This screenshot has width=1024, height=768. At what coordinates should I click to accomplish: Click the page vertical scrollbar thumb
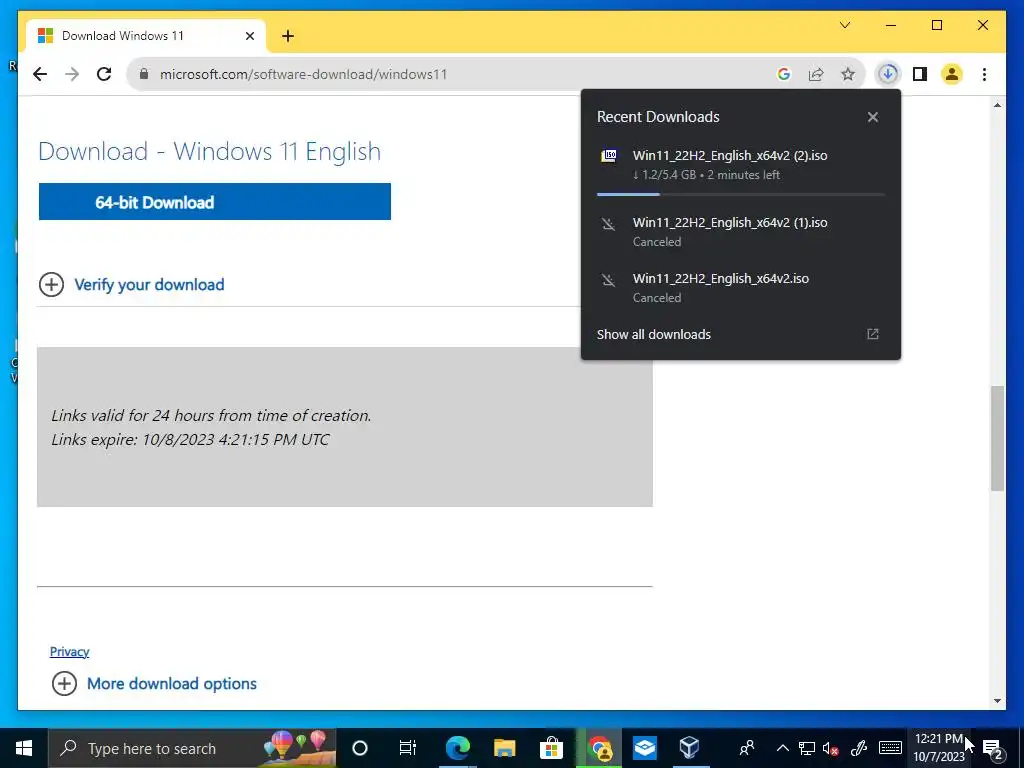(997, 438)
